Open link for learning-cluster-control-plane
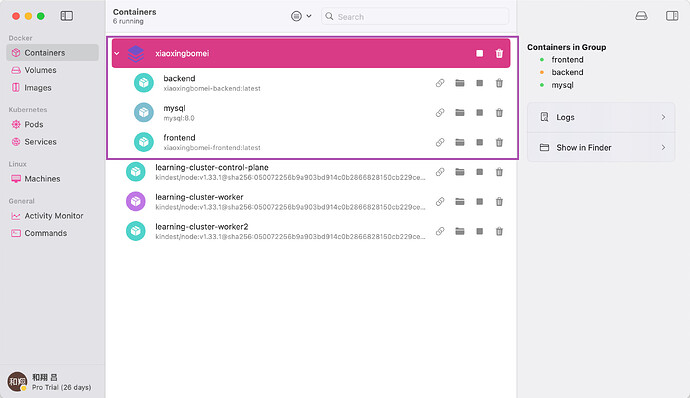This screenshot has width=690, height=398. tap(440, 172)
